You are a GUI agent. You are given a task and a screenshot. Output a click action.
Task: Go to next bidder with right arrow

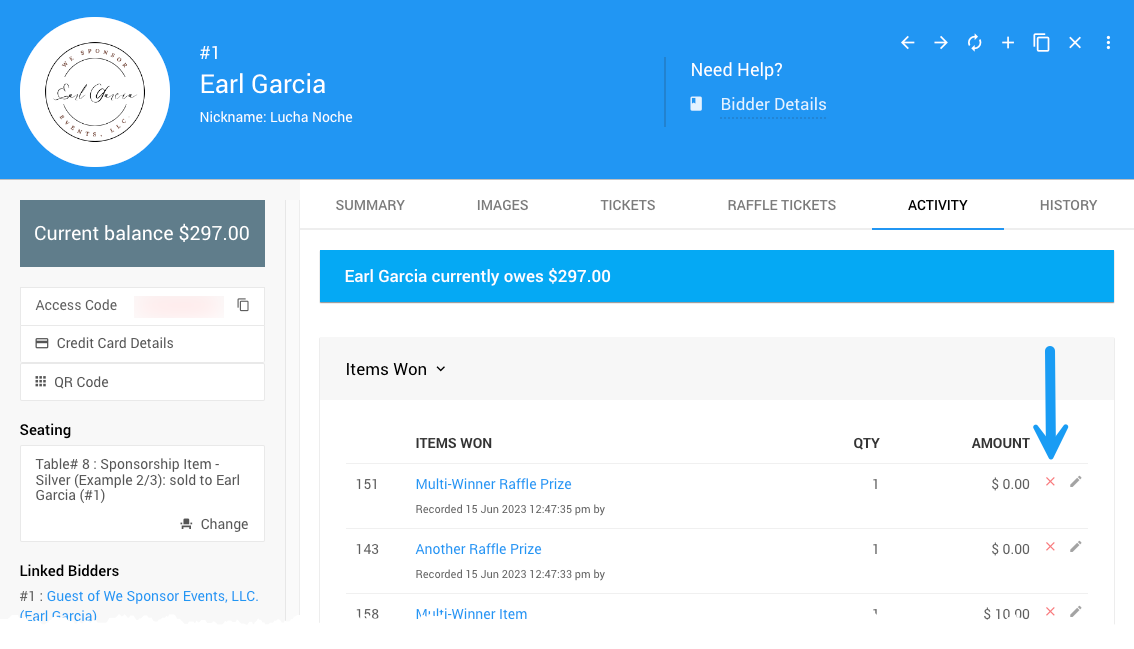point(941,43)
